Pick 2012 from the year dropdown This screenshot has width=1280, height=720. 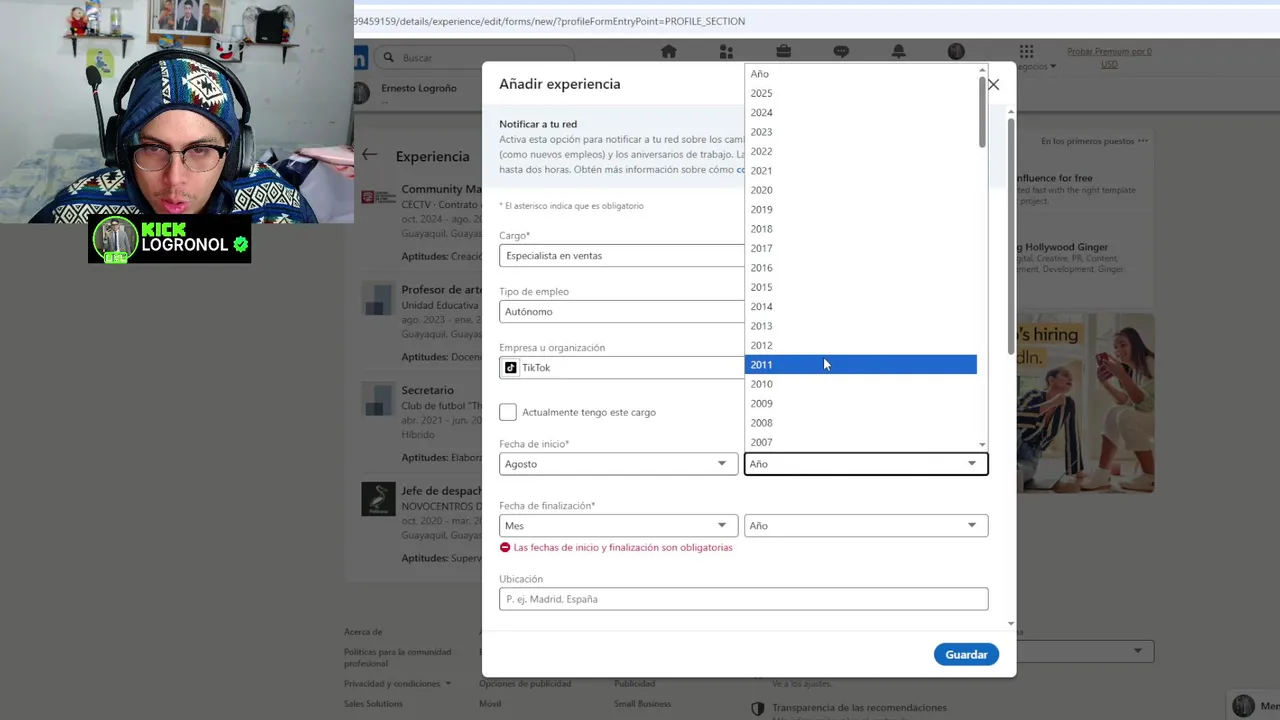861,346
